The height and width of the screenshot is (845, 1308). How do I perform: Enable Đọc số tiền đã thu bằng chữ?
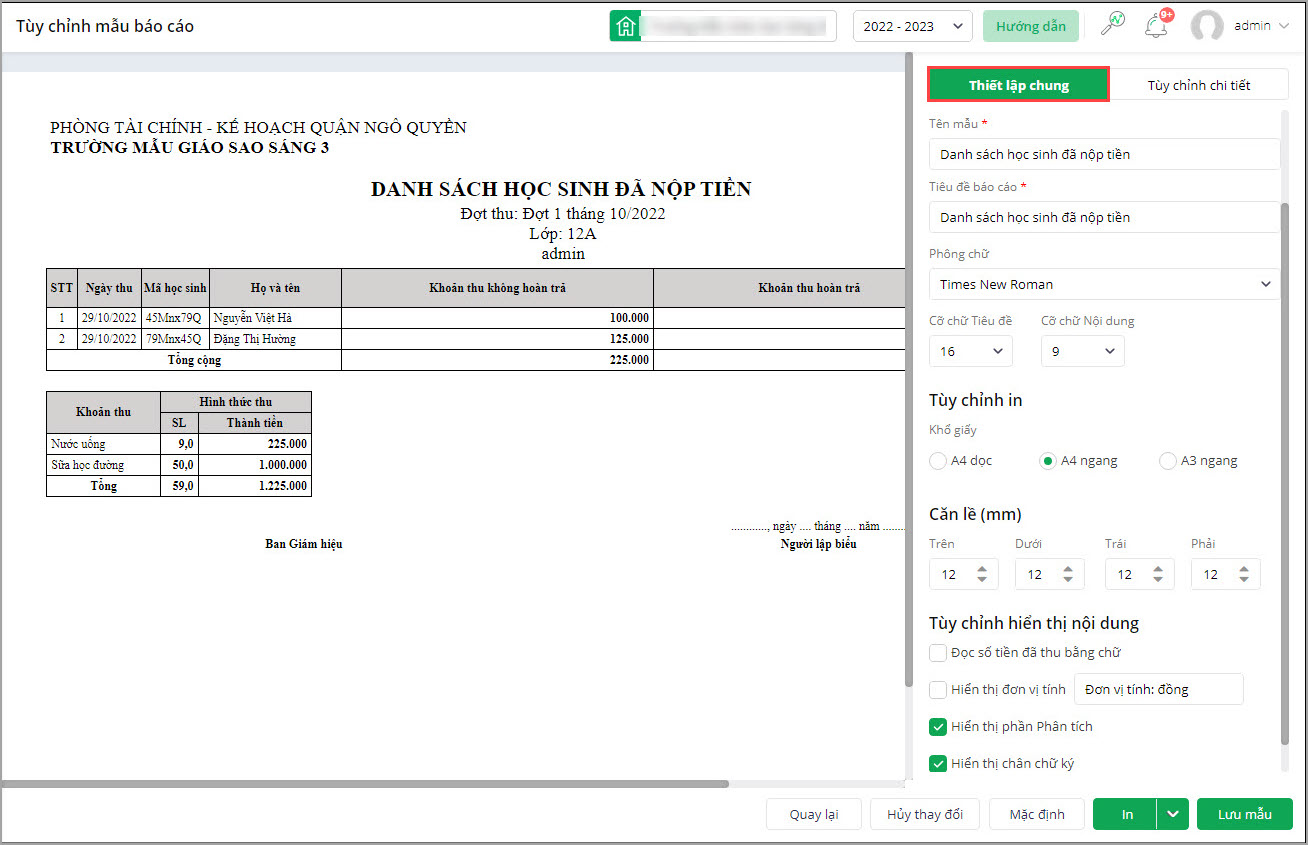[938, 653]
